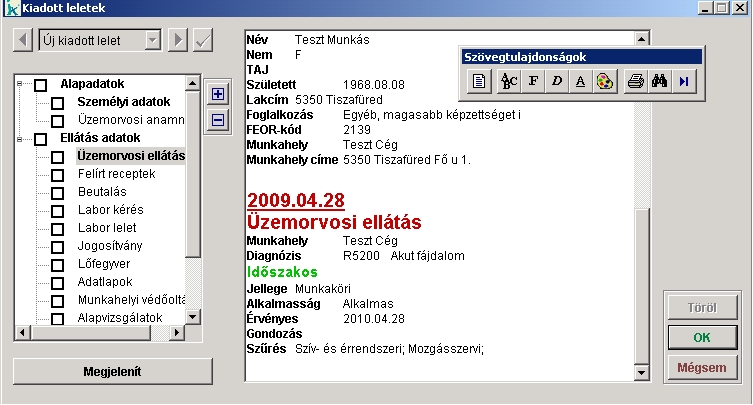Open the color palette icon
This screenshot has height=405, width=753.
coord(604,83)
